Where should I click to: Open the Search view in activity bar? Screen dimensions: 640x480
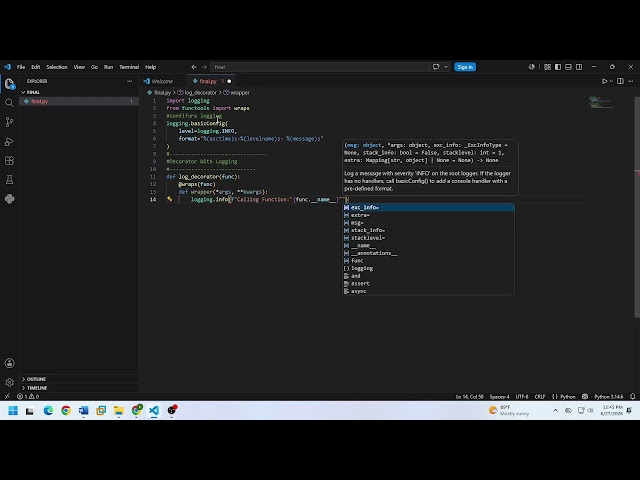click(x=9, y=102)
